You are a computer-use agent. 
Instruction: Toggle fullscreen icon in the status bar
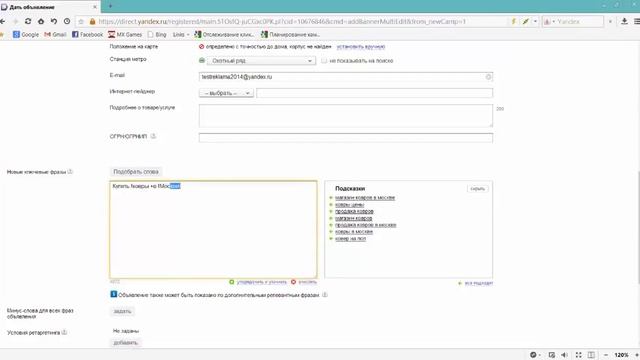[578, 355]
